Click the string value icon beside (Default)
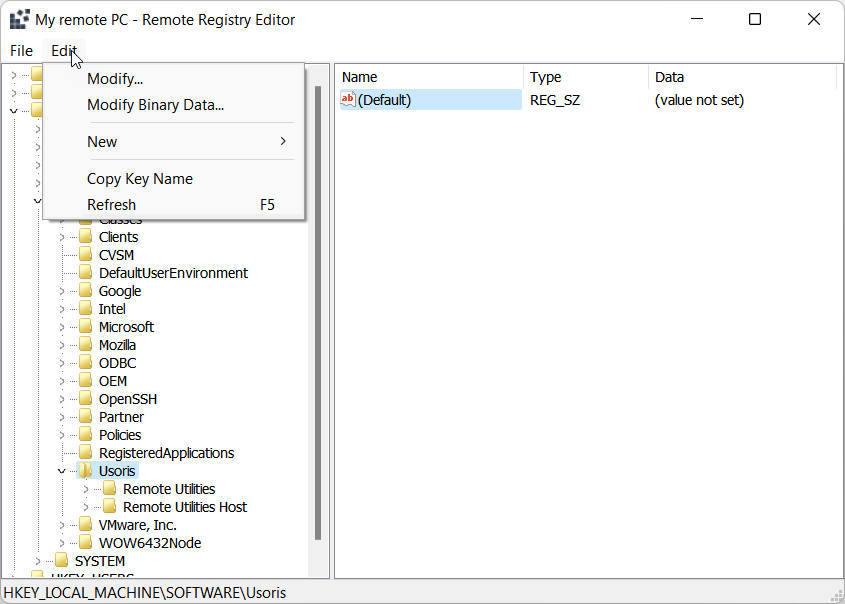Screen dimensions: 845x604 click(348, 100)
